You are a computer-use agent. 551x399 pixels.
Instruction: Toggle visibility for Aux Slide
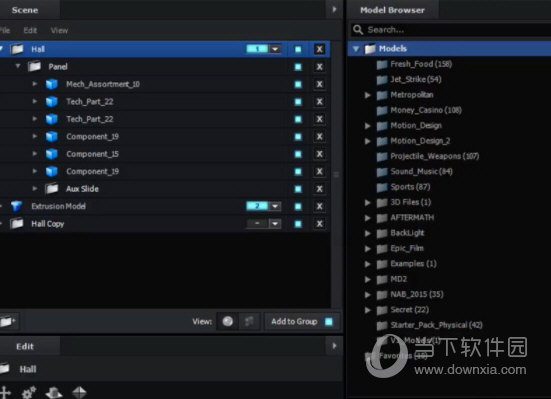point(298,189)
